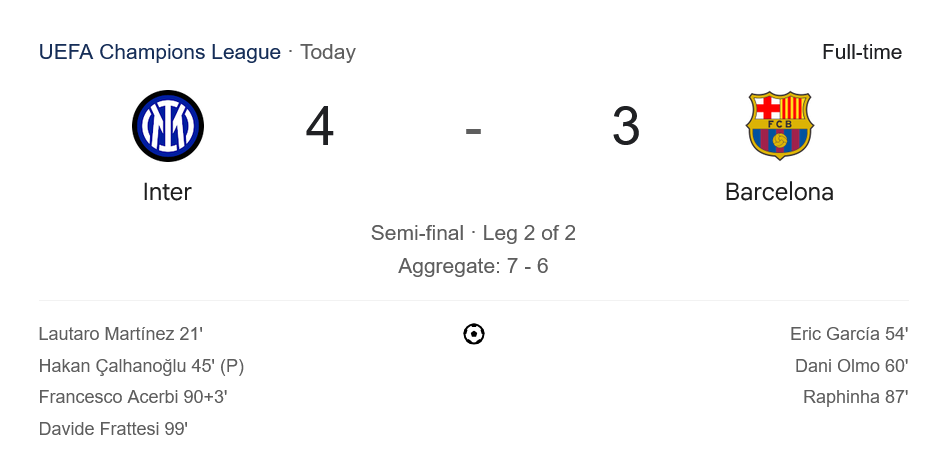948x459 pixels.
Task: Select Raphinha 87' goal entry
Action: pyautogui.click(x=855, y=397)
